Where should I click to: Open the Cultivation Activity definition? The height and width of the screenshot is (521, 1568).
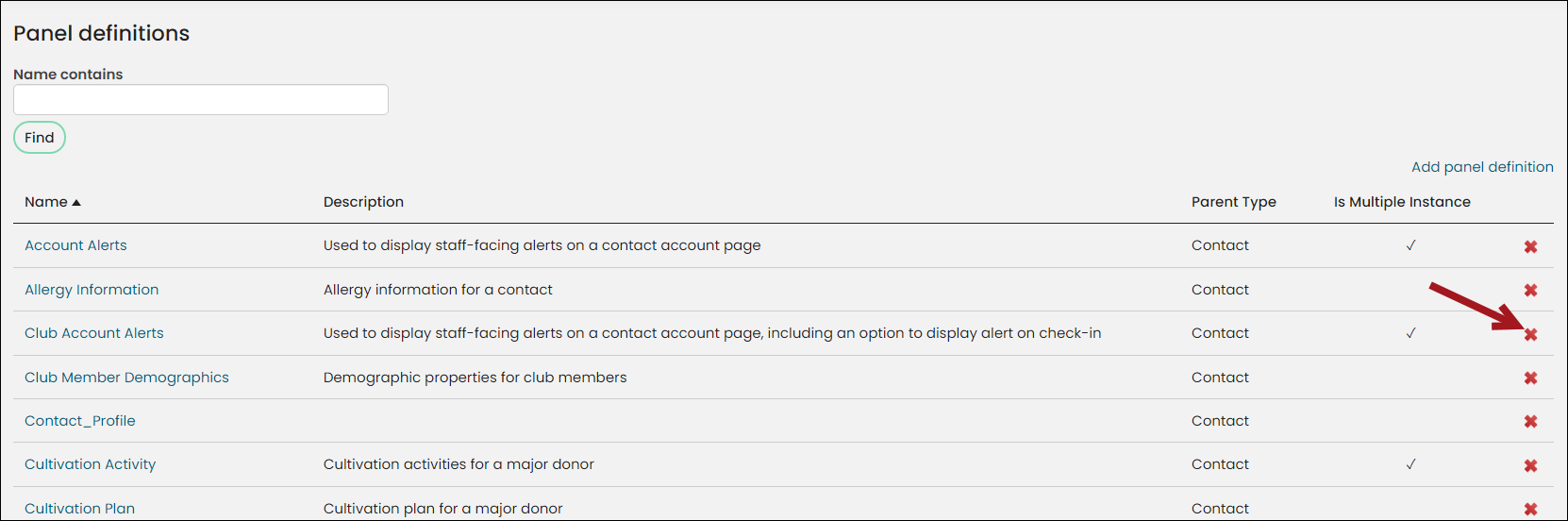pyautogui.click(x=90, y=464)
